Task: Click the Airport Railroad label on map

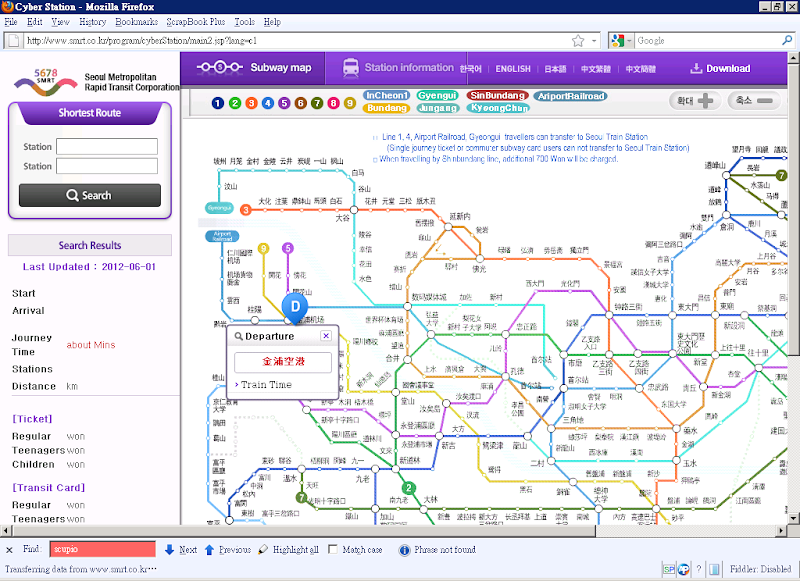Action: point(222,236)
